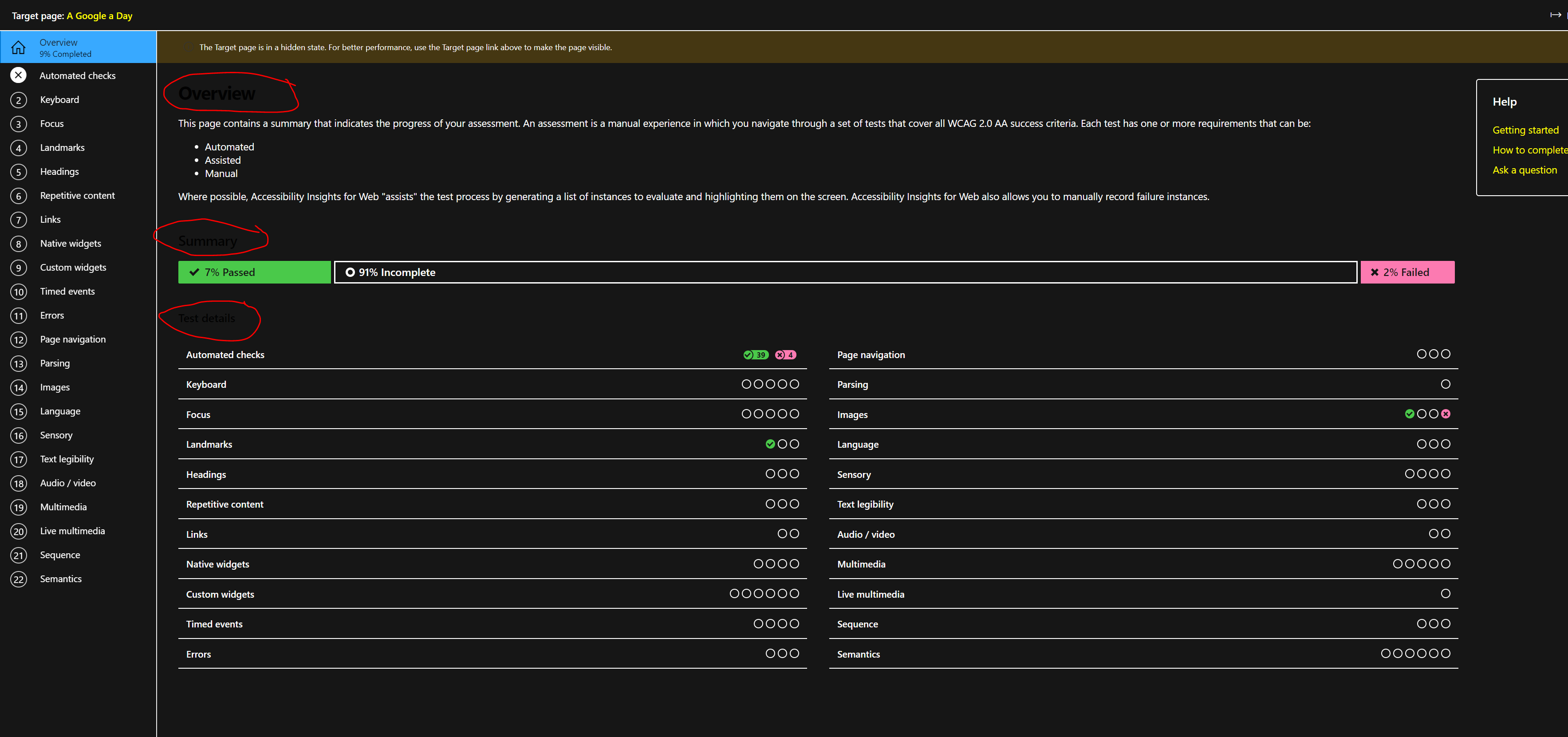
Task: Click the Overview home icon in sidebar
Action: click(x=18, y=47)
